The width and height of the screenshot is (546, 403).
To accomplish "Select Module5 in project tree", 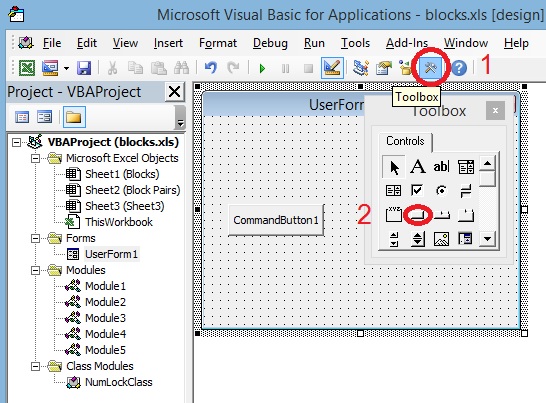I will point(105,350).
